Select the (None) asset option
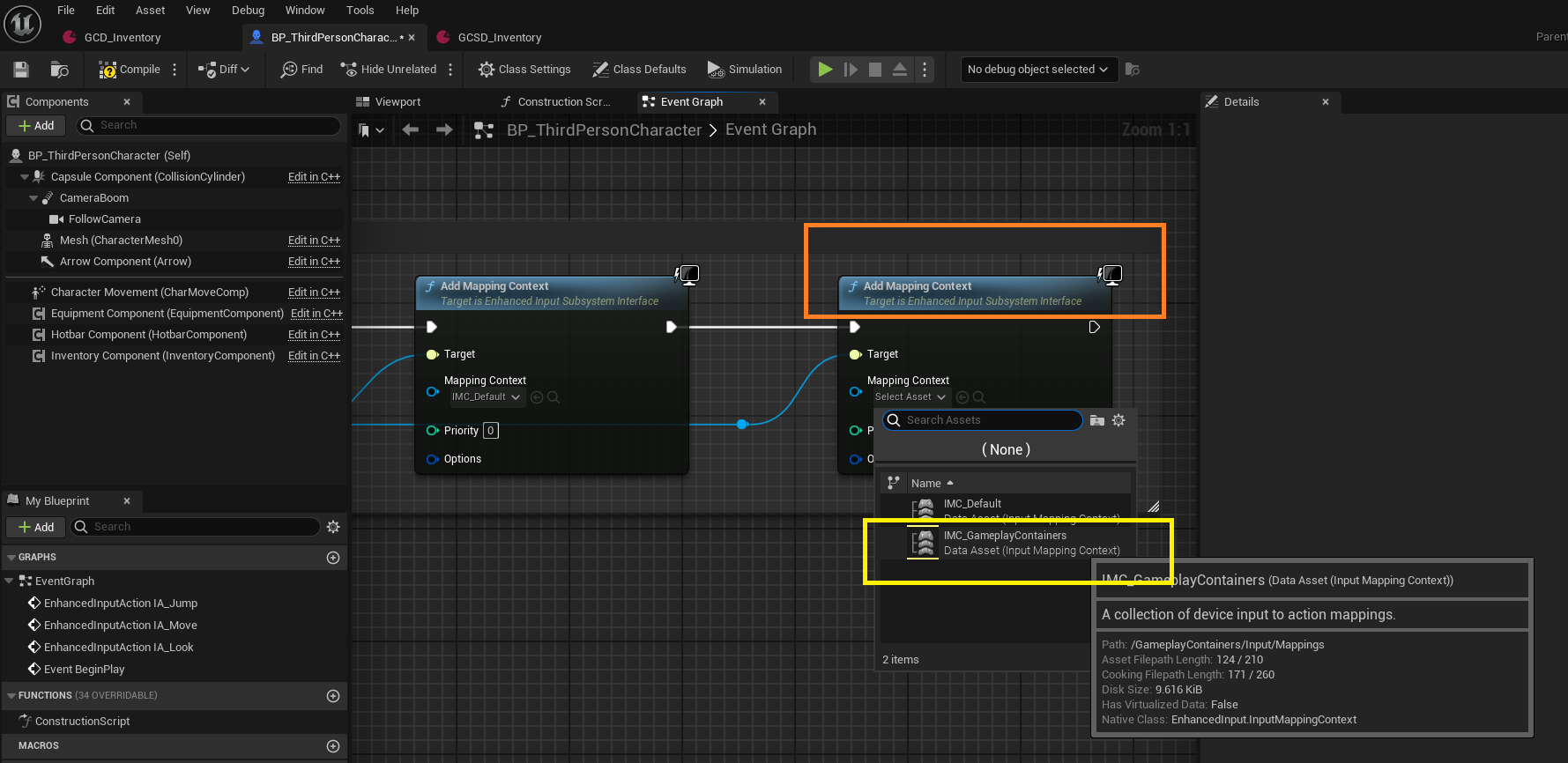Screen dimensions: 1568x763 pos(1006,449)
